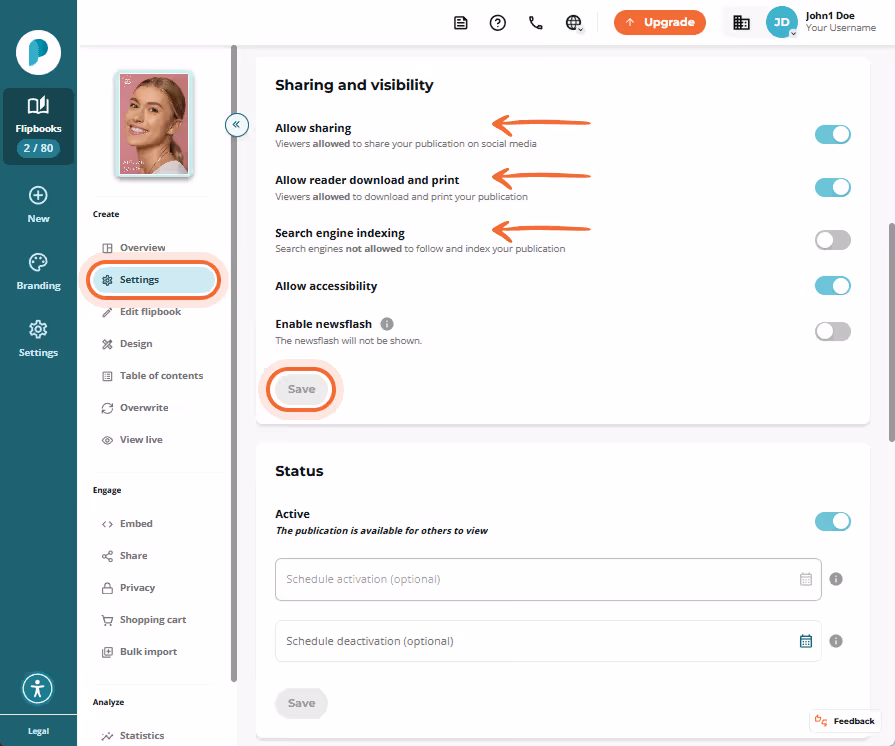Click the flipbook cover thumbnail
895x746 pixels.
[x=154, y=124]
